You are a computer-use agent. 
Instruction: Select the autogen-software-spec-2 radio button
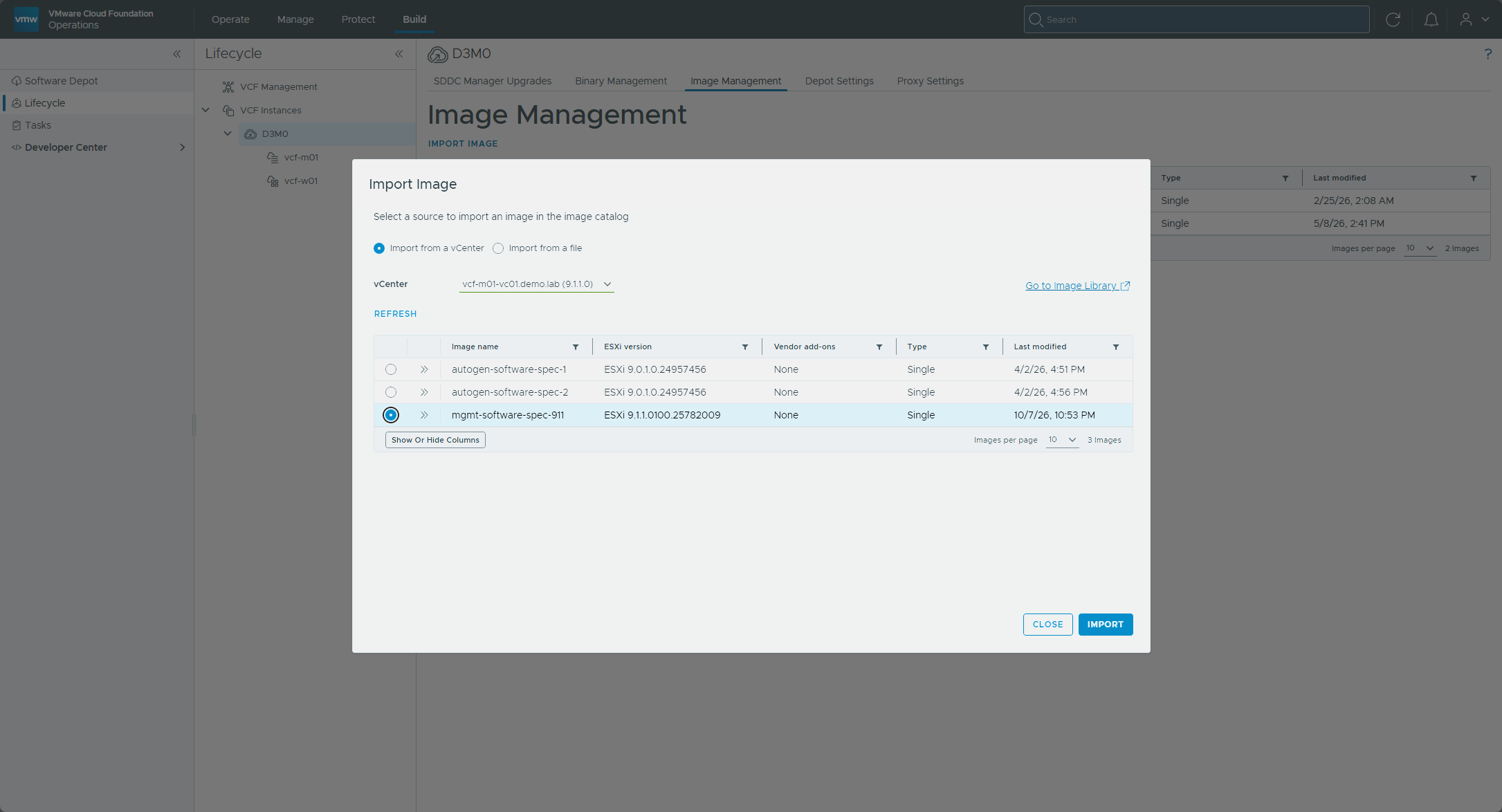click(391, 392)
